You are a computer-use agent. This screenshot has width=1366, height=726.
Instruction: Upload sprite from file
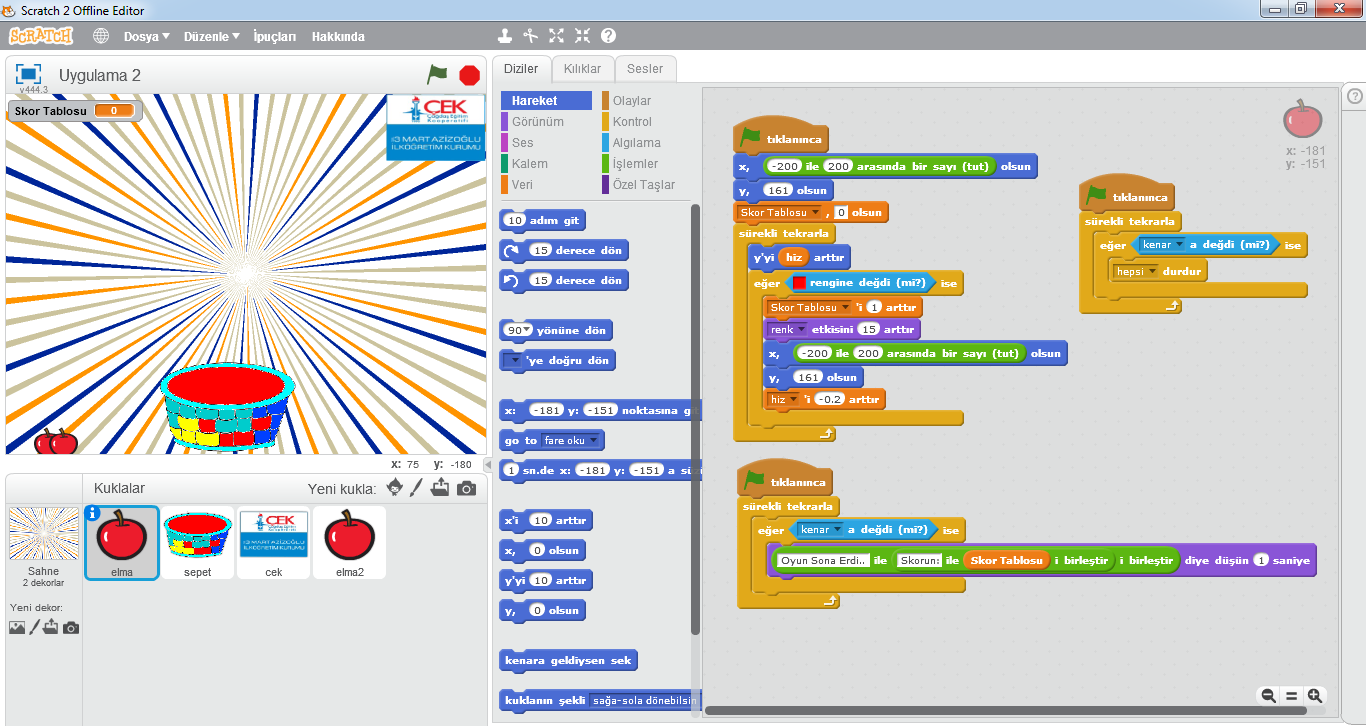tap(441, 488)
